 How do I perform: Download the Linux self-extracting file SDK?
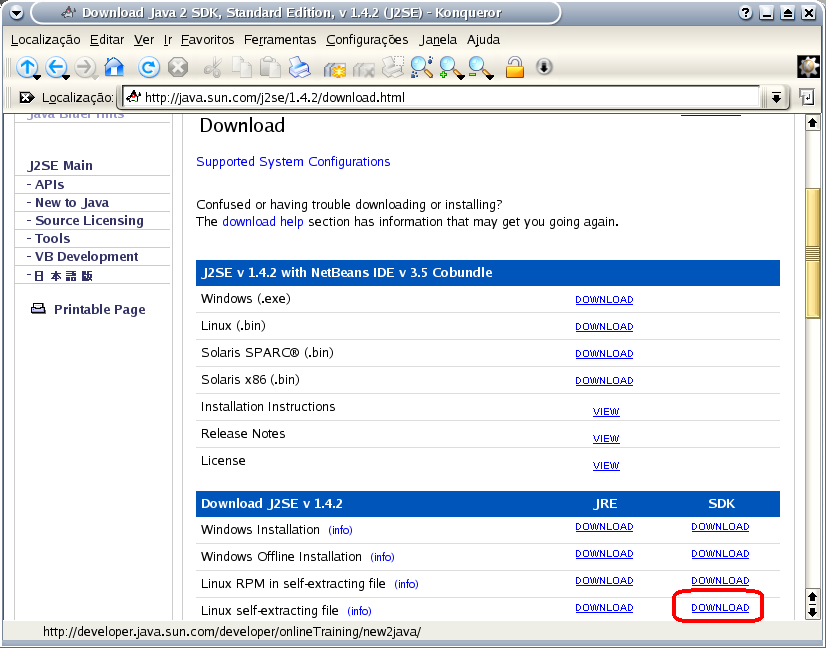click(x=720, y=607)
